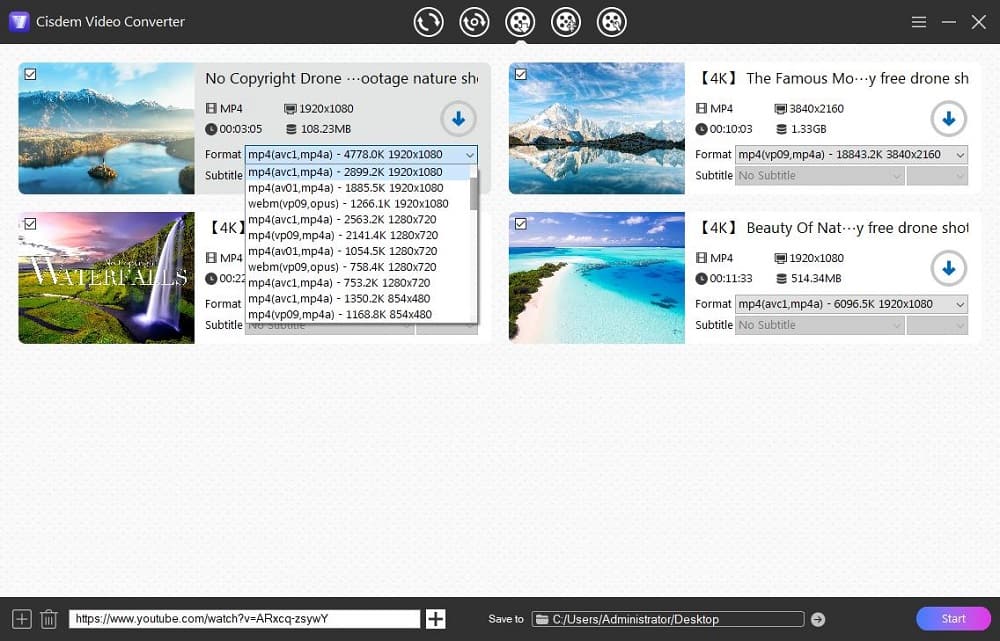Click the 00:03:05 duration text
The width and height of the screenshot is (1000, 641).
[240, 129]
